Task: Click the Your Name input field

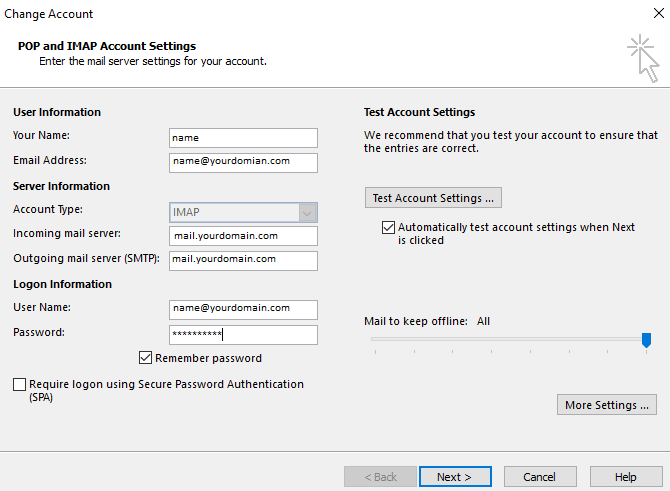Action: [x=243, y=138]
